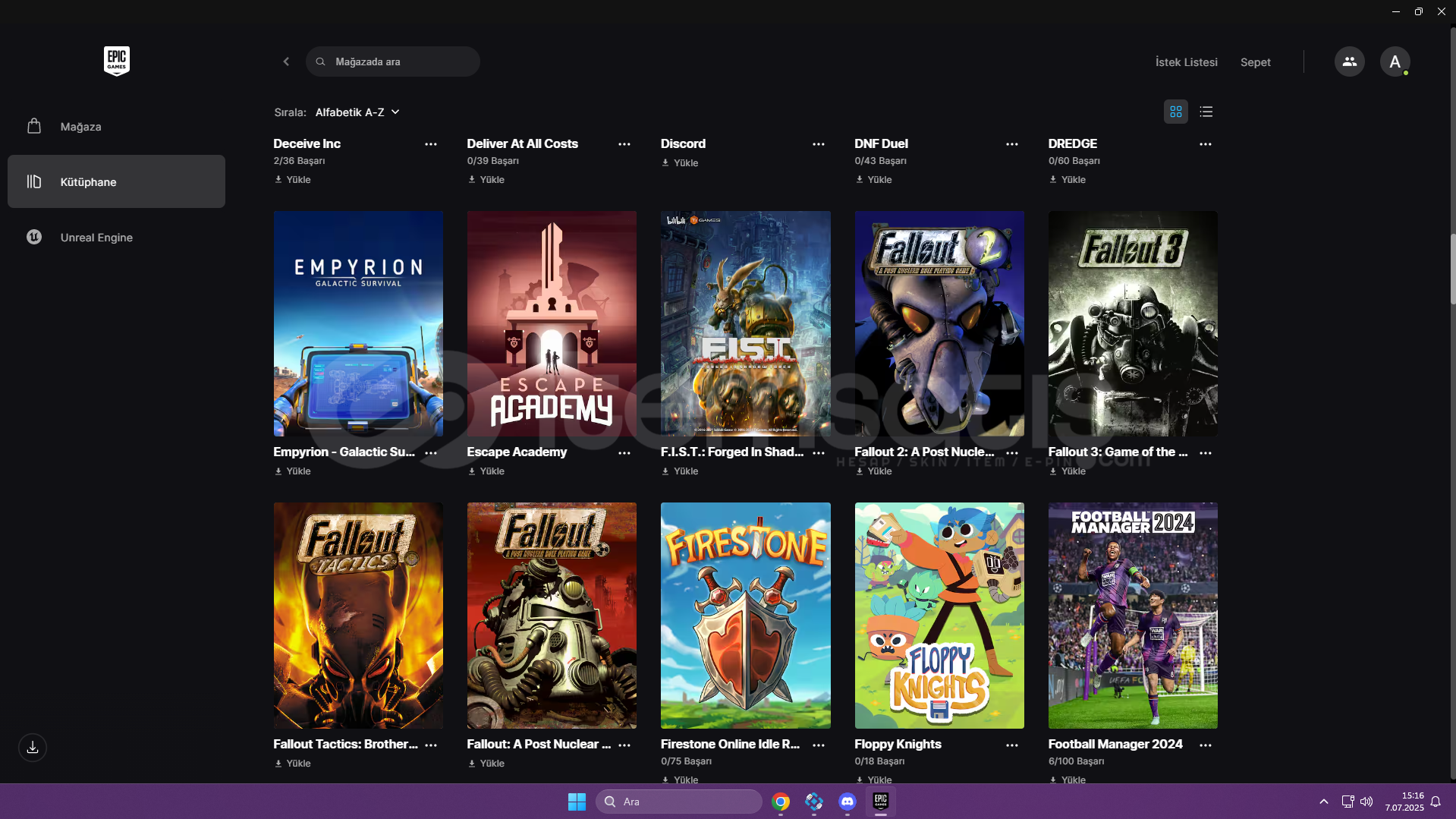Open options menu for Deliver At All Costs
This screenshot has height=819, width=1456.
pyautogui.click(x=624, y=144)
